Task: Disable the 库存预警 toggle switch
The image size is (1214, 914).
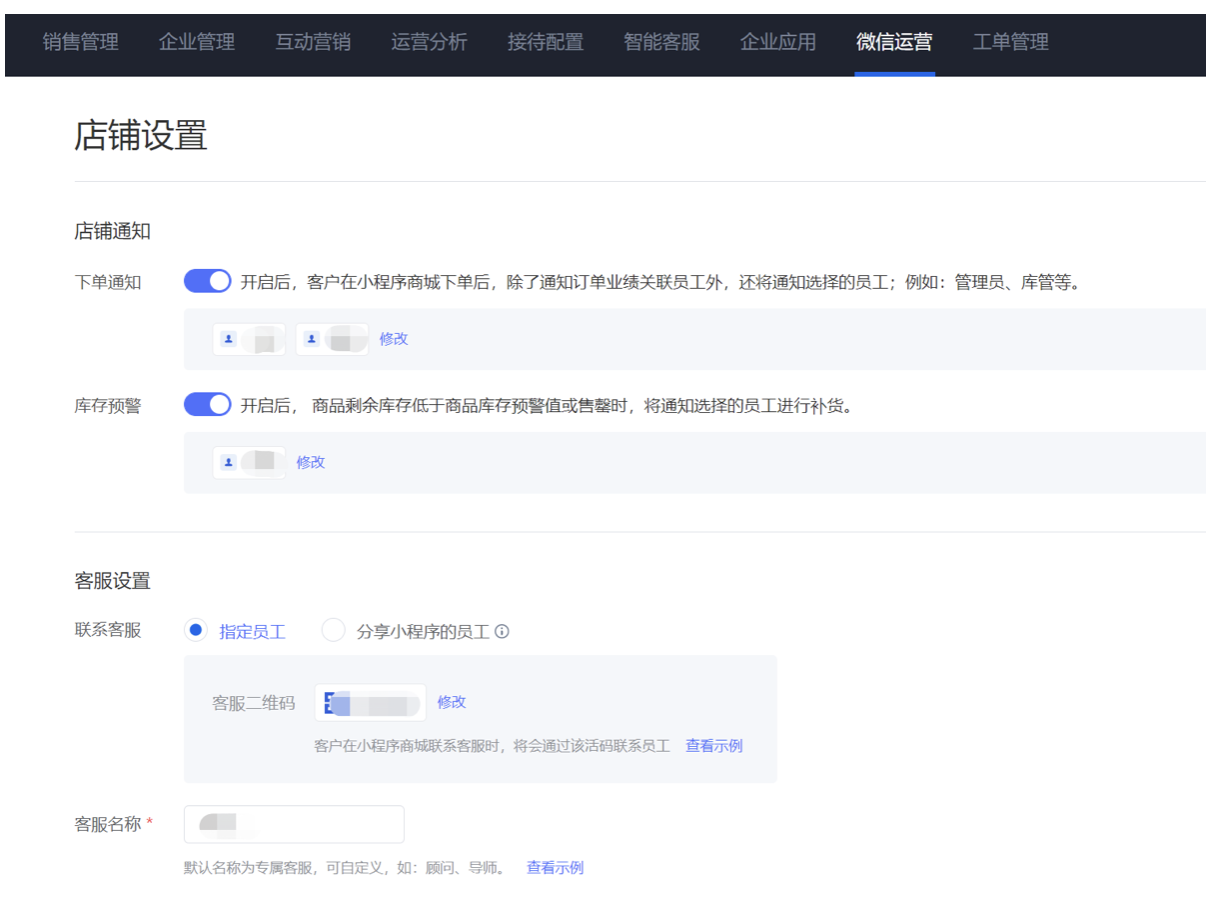Action: tap(207, 405)
